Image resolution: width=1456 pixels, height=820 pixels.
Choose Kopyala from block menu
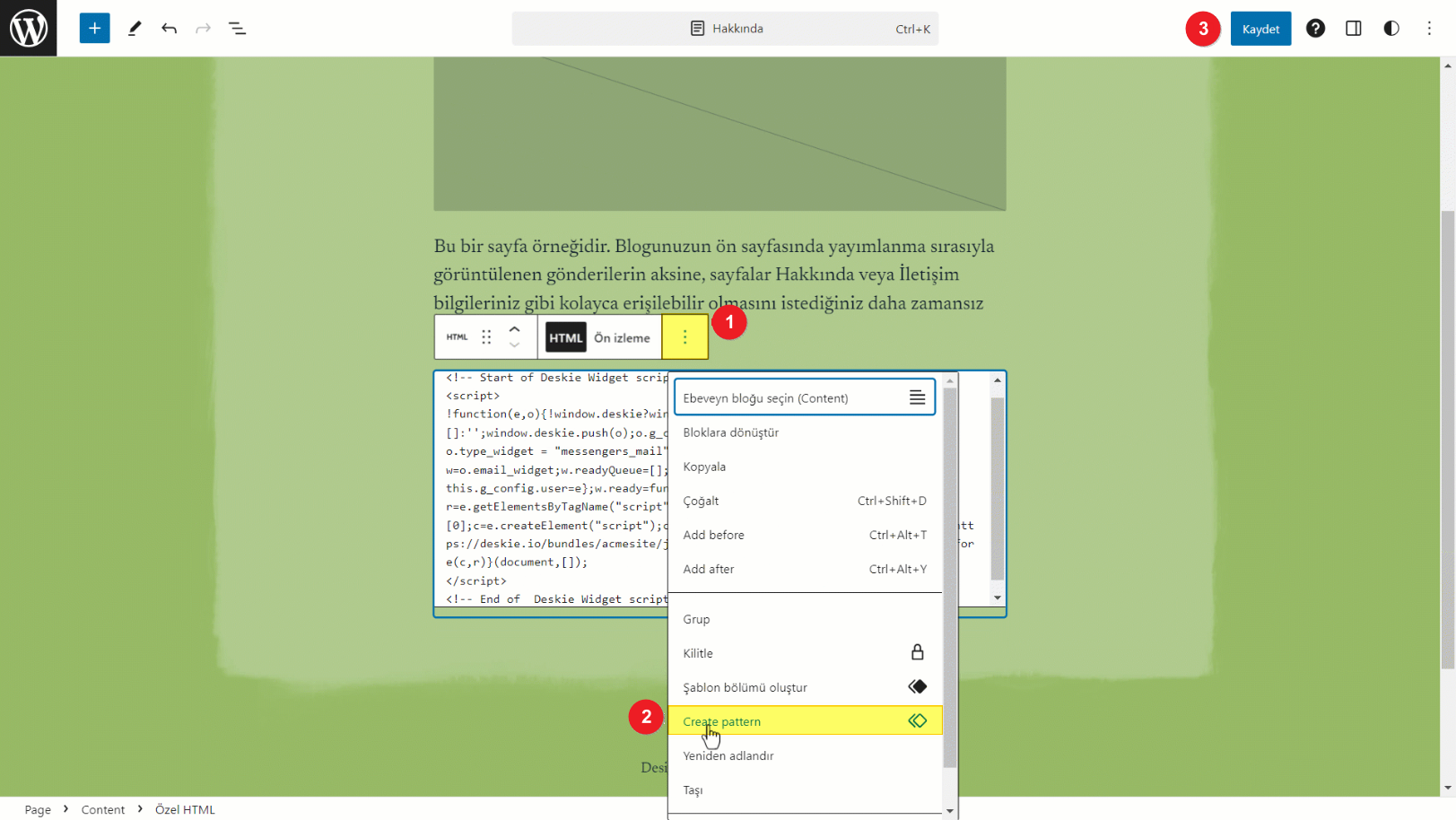coord(805,467)
